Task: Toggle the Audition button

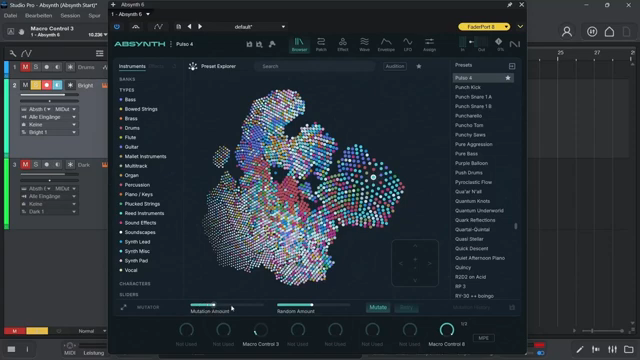Action: click(395, 66)
